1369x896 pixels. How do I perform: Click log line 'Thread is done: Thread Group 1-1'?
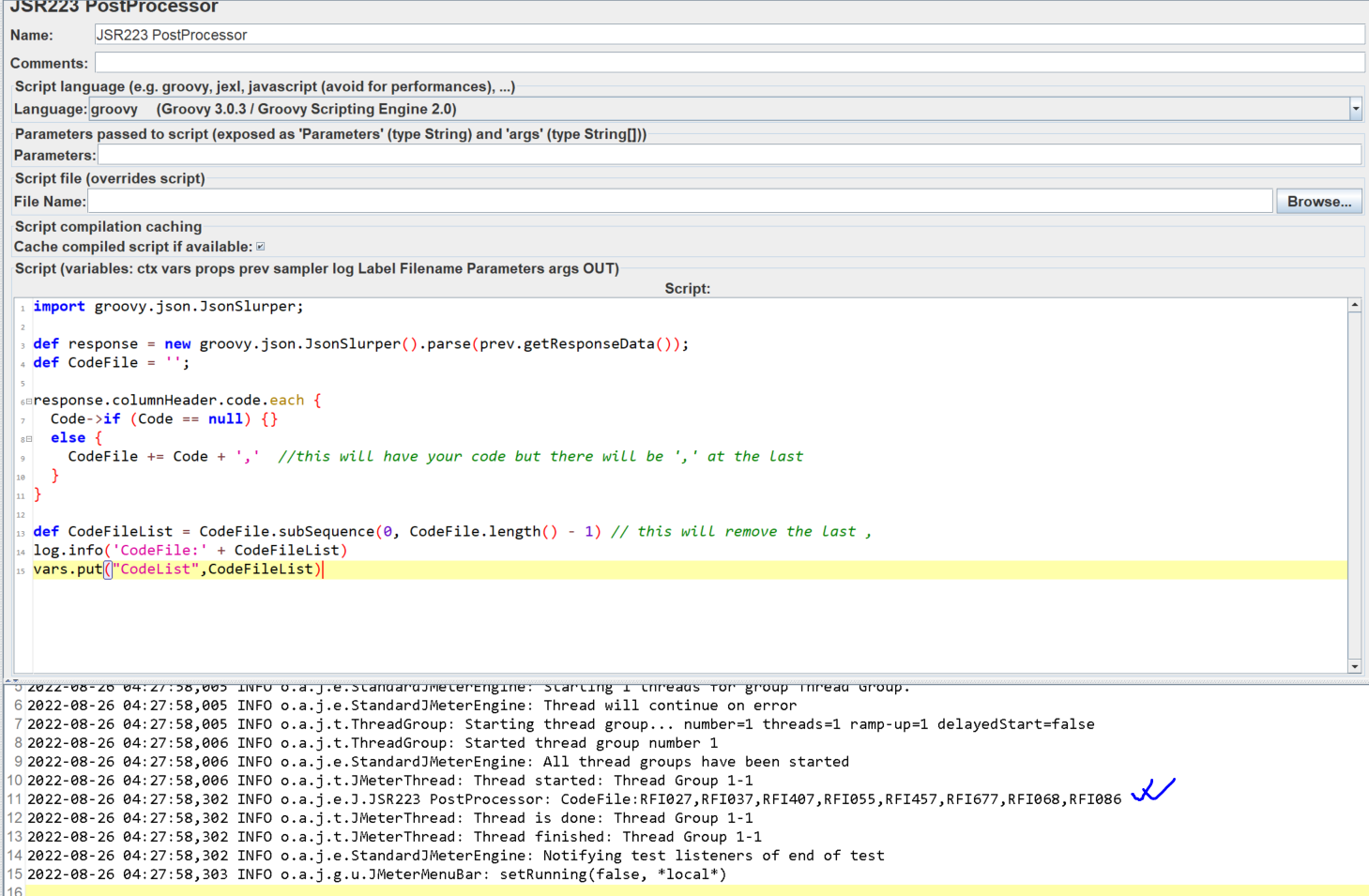[x=390, y=818]
